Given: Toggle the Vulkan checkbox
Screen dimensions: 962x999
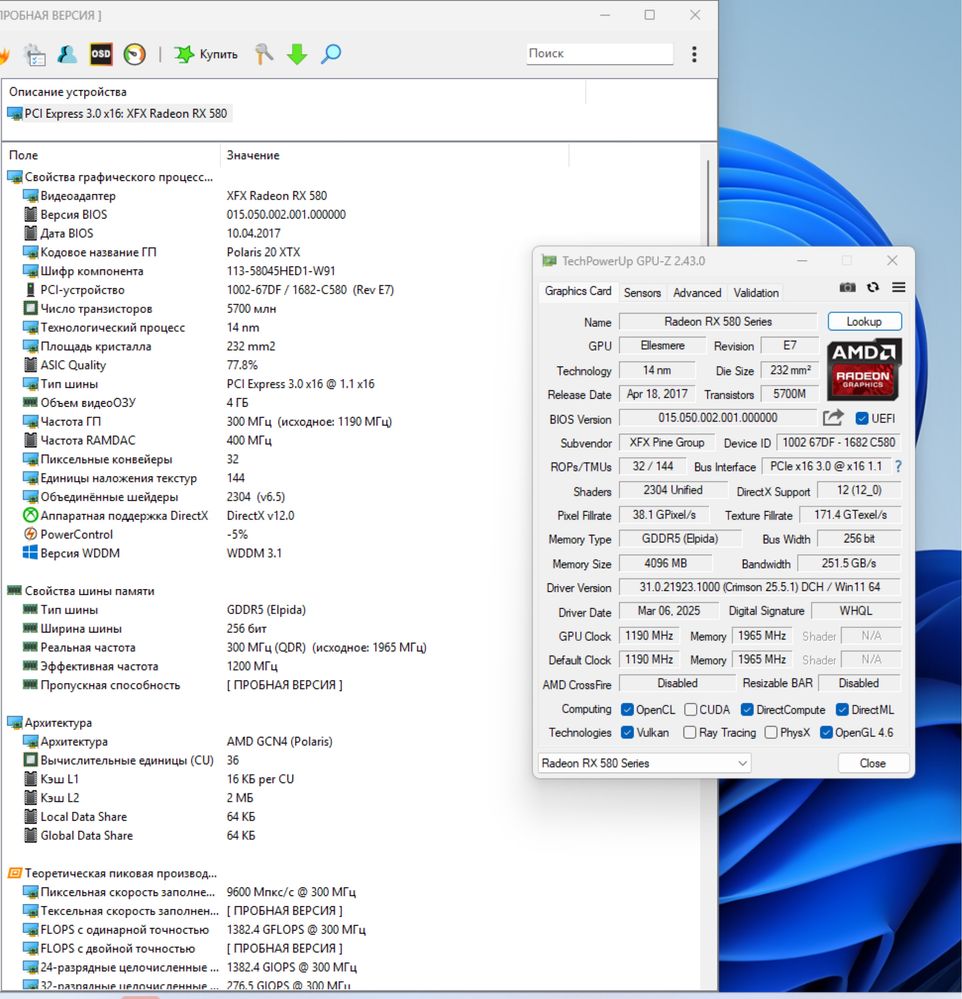Looking at the screenshot, I should click(x=628, y=732).
